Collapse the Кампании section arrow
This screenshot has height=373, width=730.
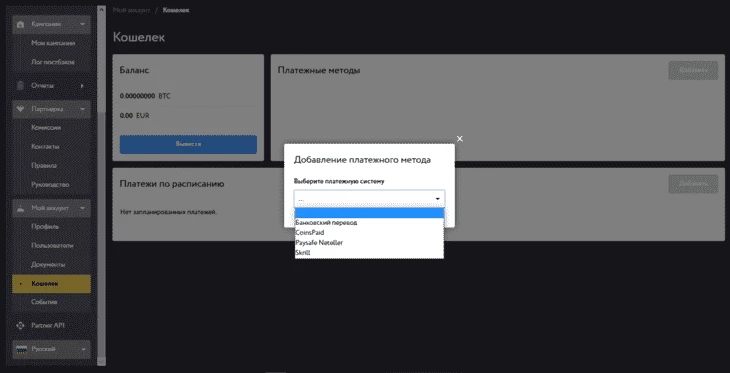click(82, 24)
